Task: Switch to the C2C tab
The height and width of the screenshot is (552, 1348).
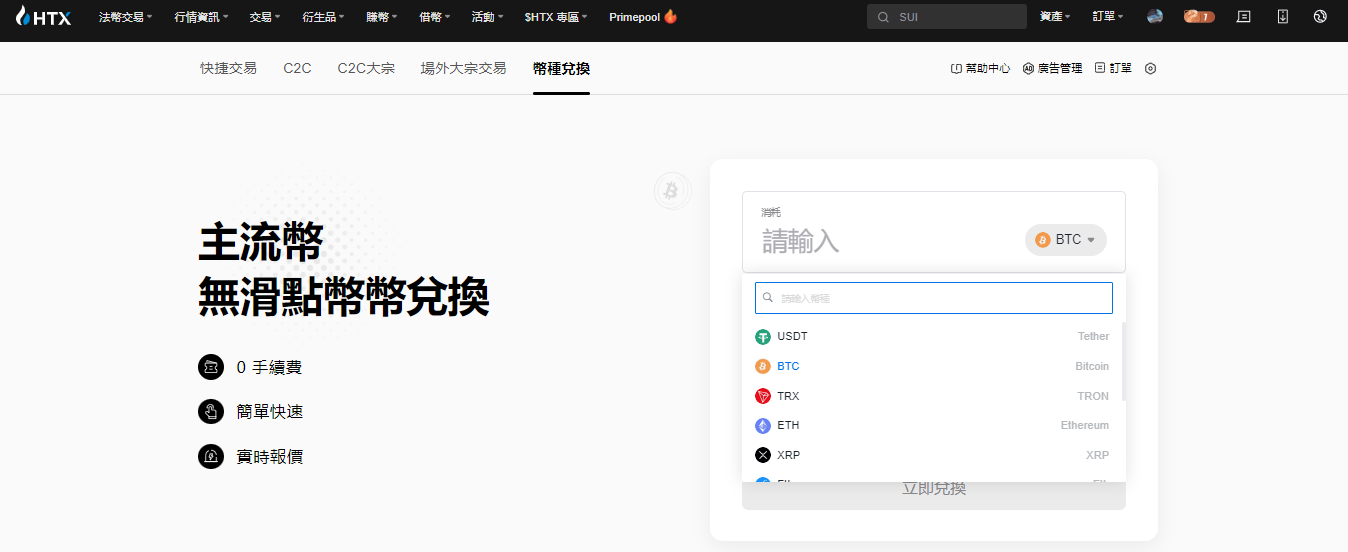Action: point(297,68)
